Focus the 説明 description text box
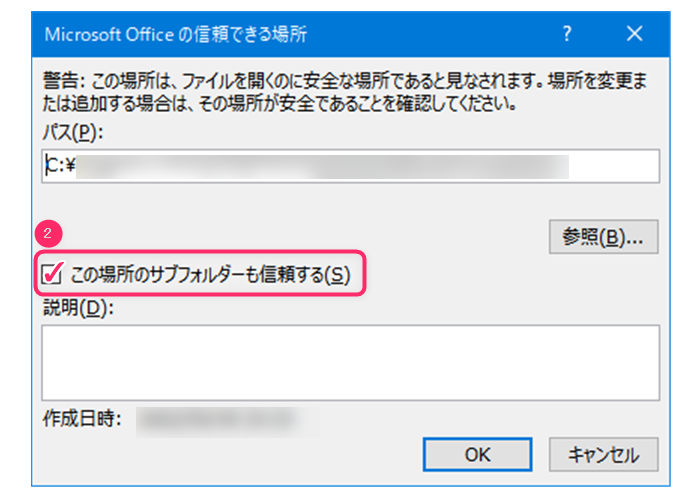 [350, 361]
